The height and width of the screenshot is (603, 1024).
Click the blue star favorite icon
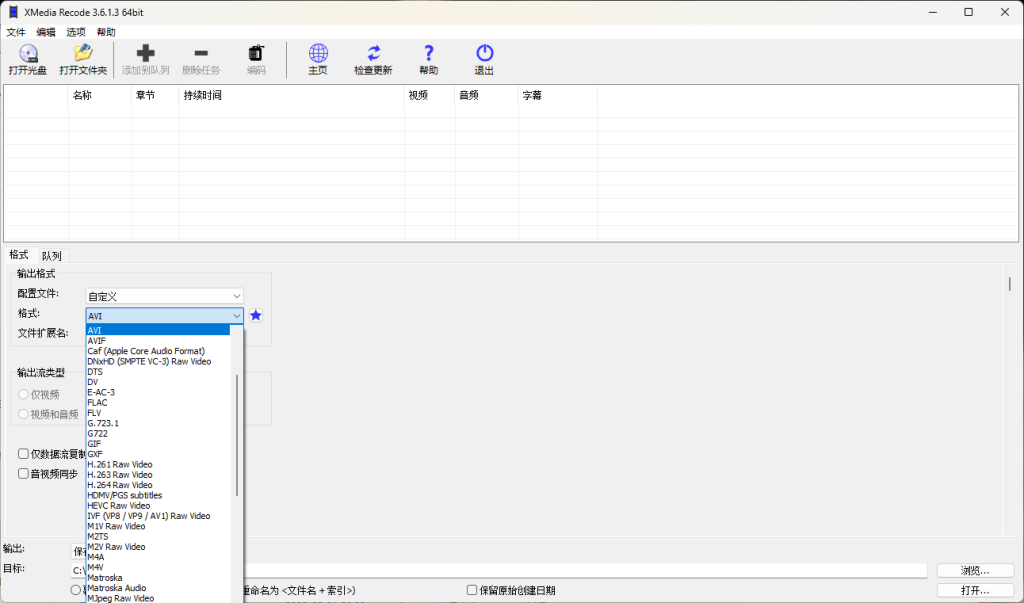[x=256, y=316]
